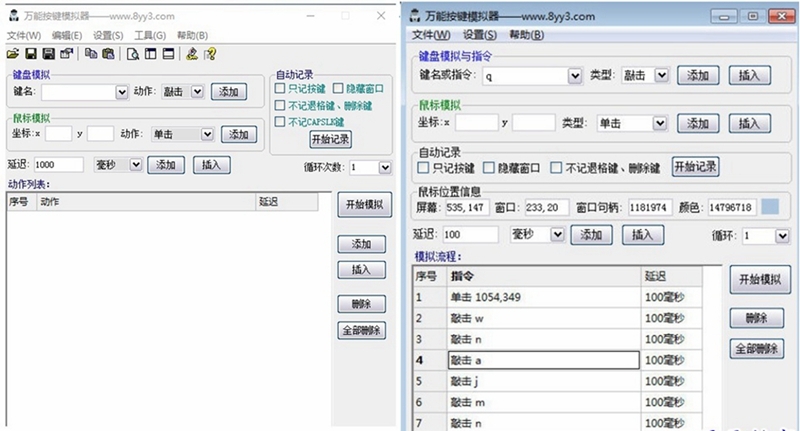Click the help question mark toolbar icon
The width and height of the screenshot is (800, 431).
[x=210, y=54]
